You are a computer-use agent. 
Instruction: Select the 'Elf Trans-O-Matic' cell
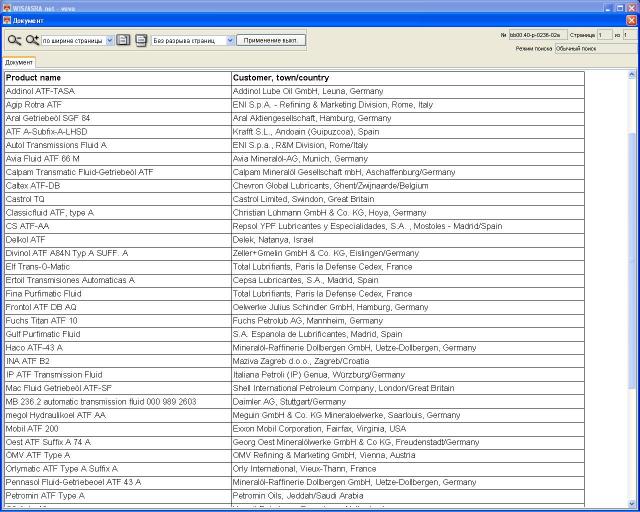118,267
